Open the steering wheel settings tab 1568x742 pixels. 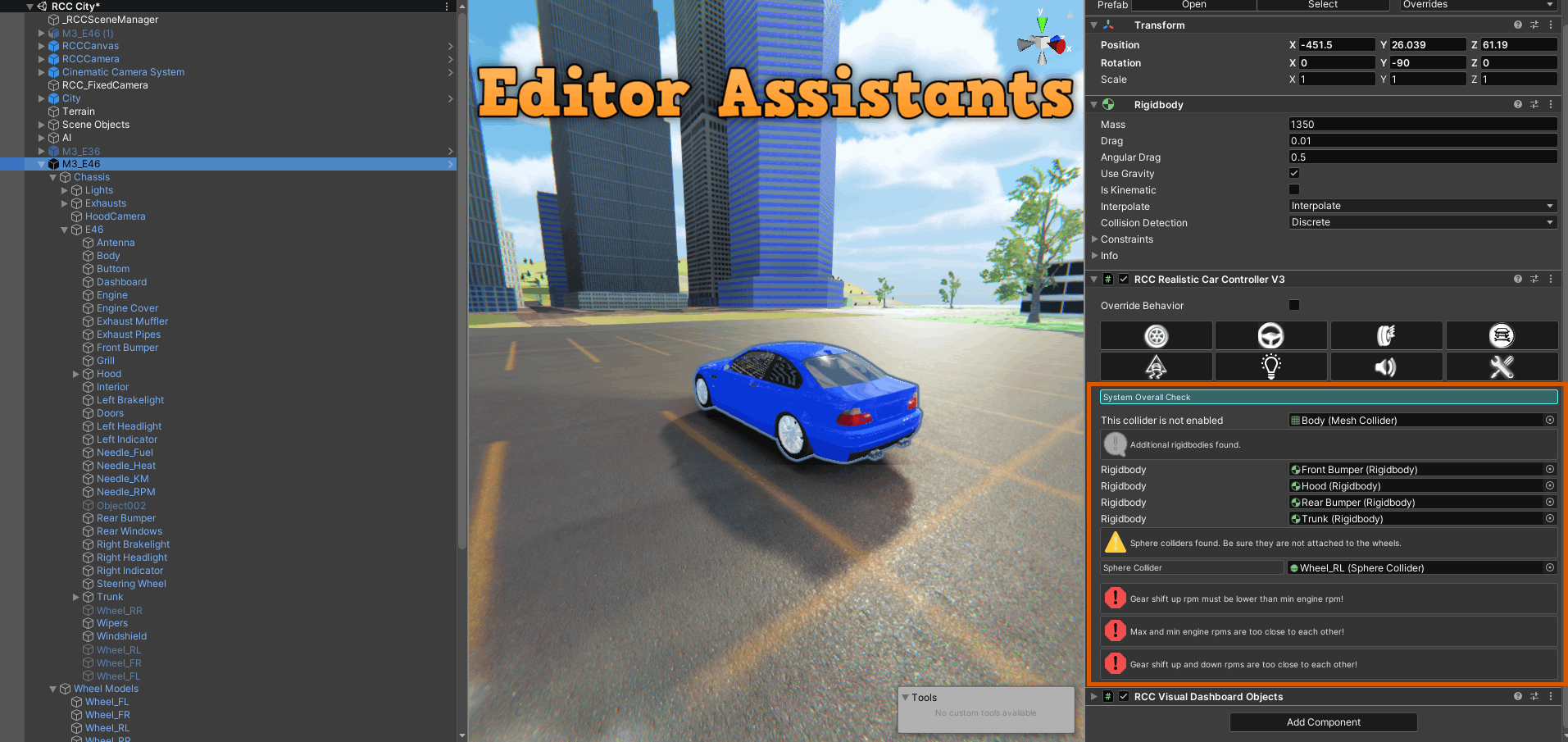(x=1270, y=336)
